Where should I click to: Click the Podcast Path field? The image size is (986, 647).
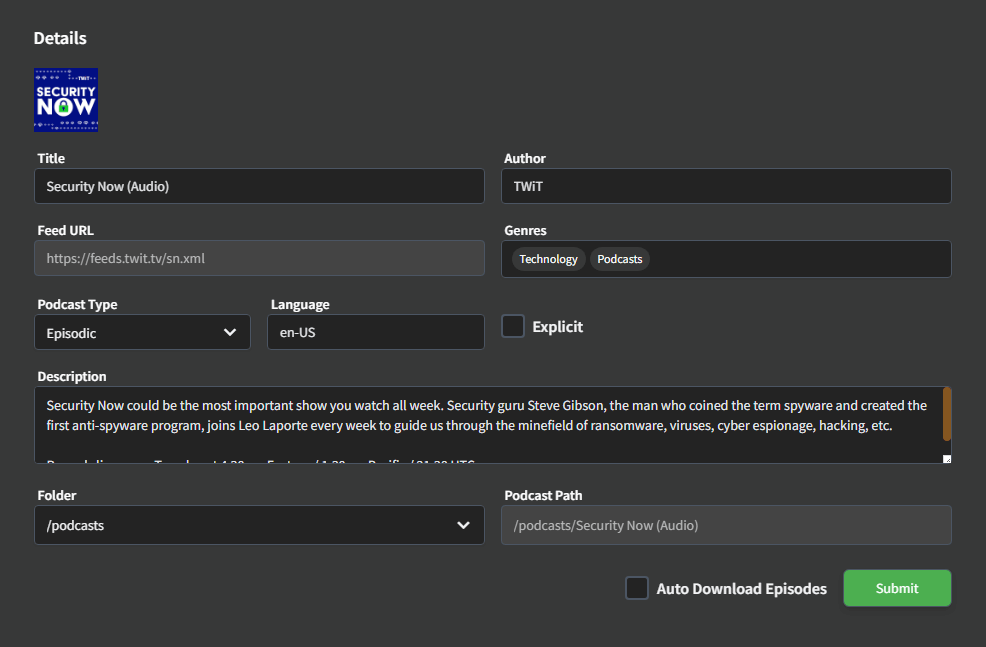point(726,525)
